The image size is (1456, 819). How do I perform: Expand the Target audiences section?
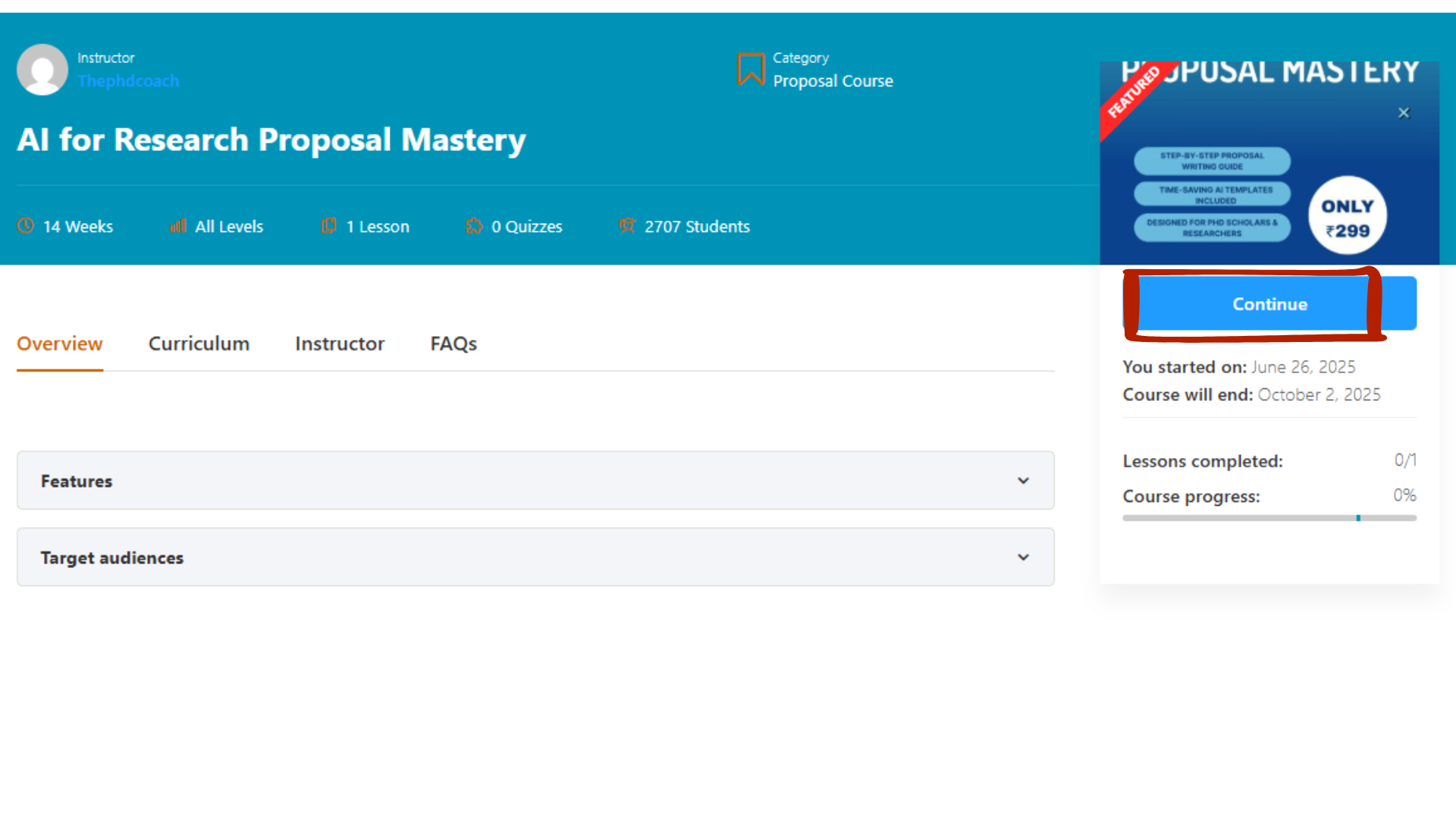[x=535, y=557]
